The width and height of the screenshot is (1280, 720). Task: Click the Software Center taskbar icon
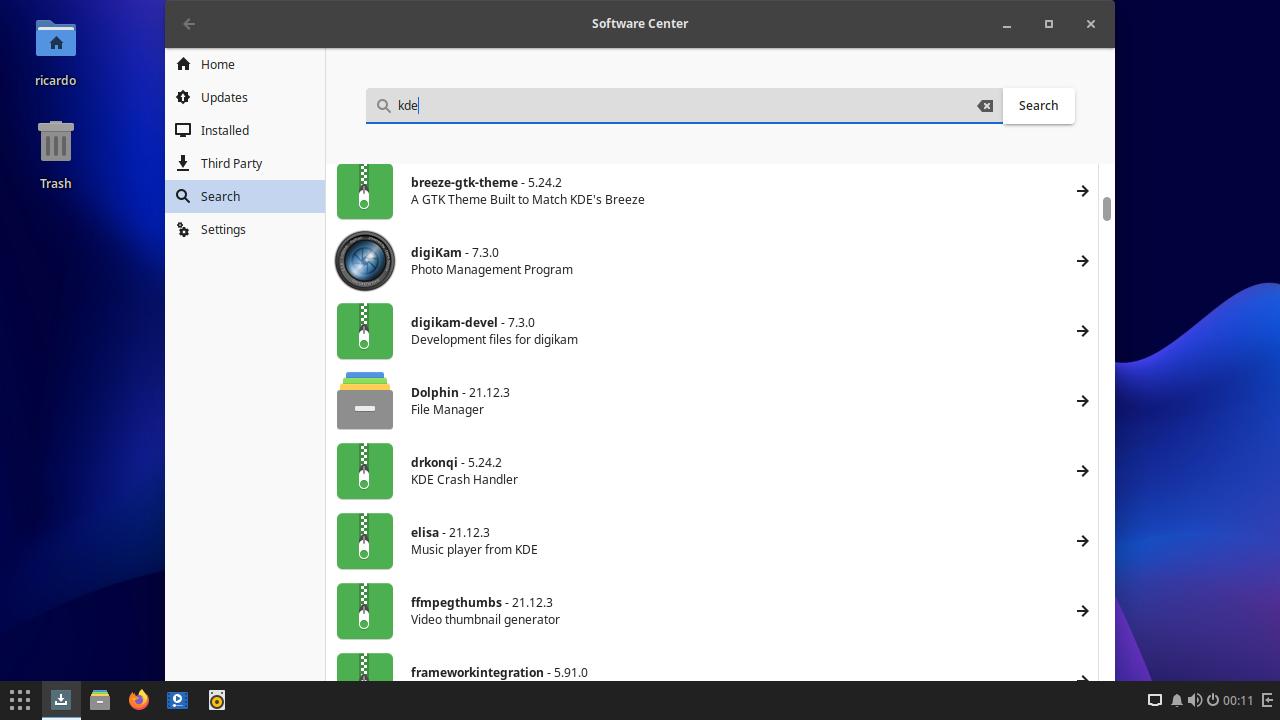pos(61,700)
